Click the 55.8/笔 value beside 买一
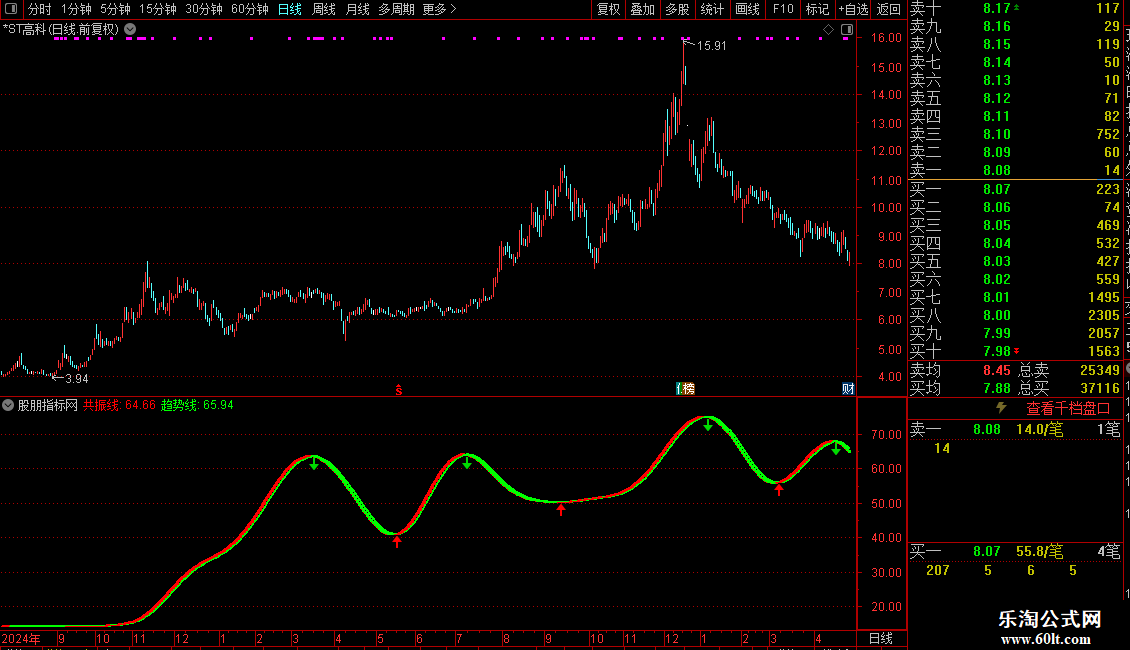 [1039, 552]
